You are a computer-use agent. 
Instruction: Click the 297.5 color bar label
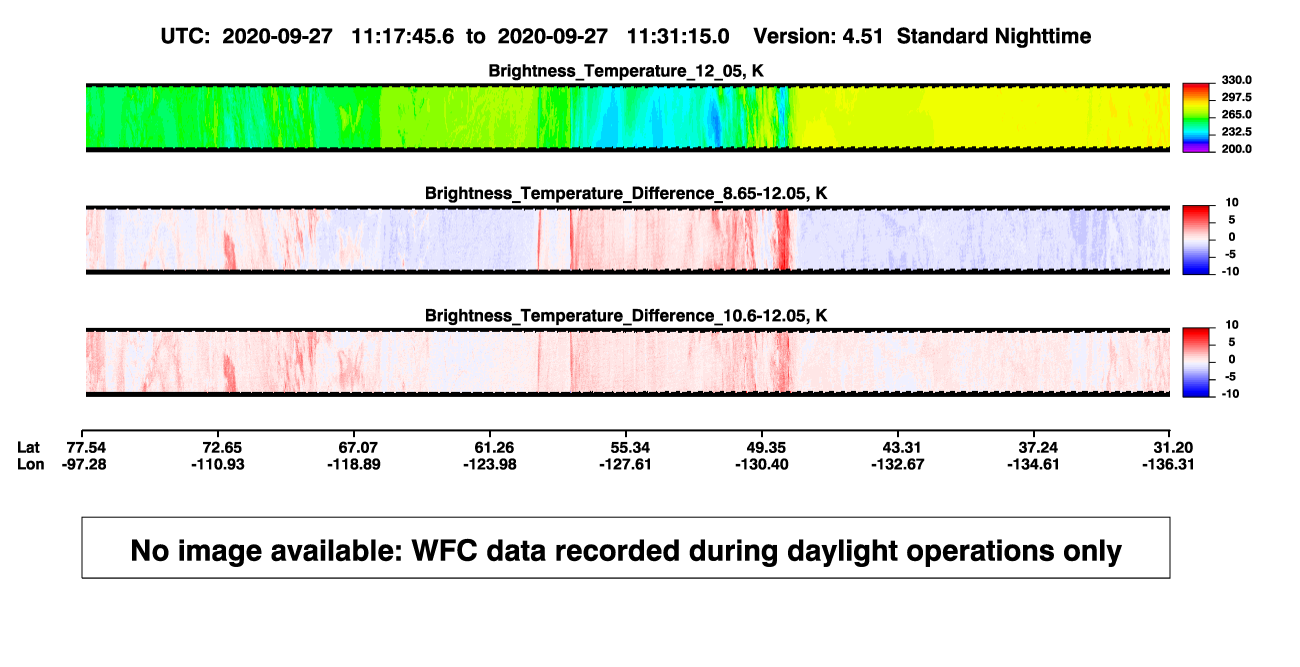(1238, 97)
